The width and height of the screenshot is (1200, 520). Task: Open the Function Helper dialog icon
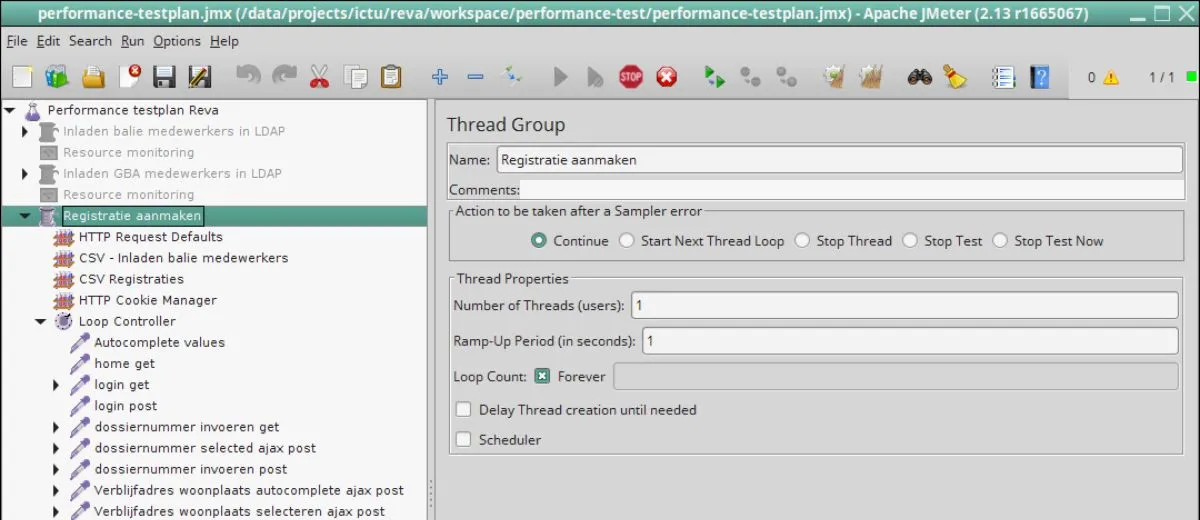click(x=1003, y=77)
